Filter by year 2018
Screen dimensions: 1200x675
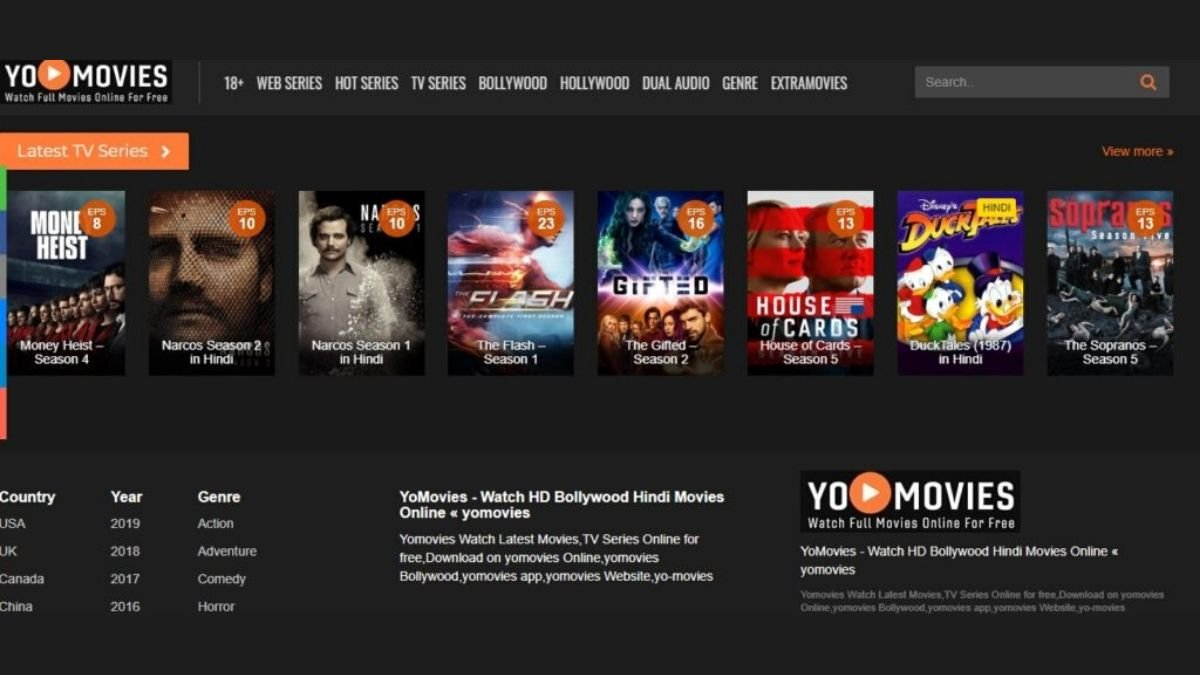[x=125, y=551]
